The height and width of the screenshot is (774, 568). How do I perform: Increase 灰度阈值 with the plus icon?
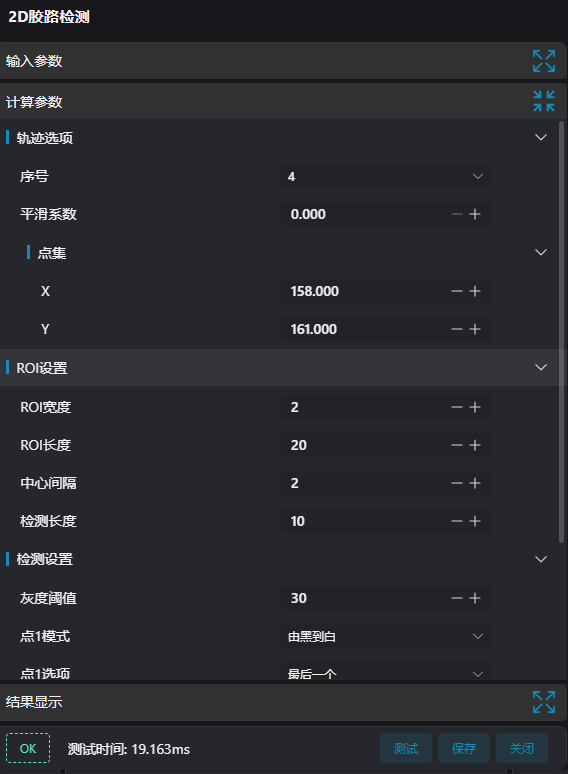coord(475,598)
